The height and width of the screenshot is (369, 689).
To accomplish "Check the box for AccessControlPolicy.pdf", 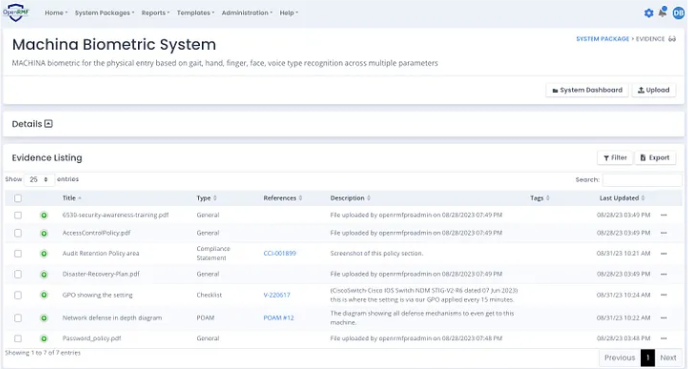I will pos(18,233).
